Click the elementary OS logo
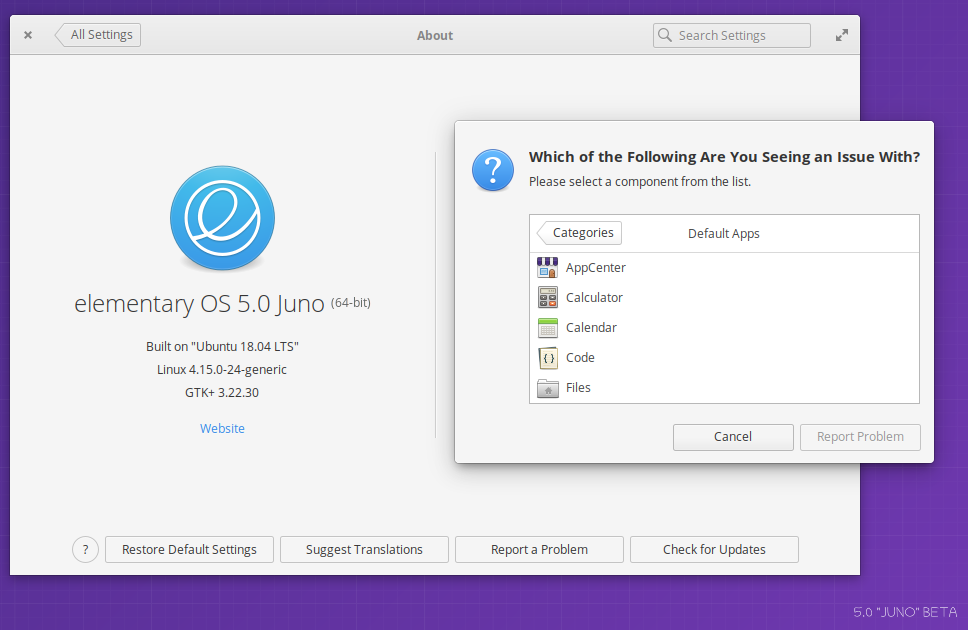Viewport: 968px width, 630px height. 222,218
